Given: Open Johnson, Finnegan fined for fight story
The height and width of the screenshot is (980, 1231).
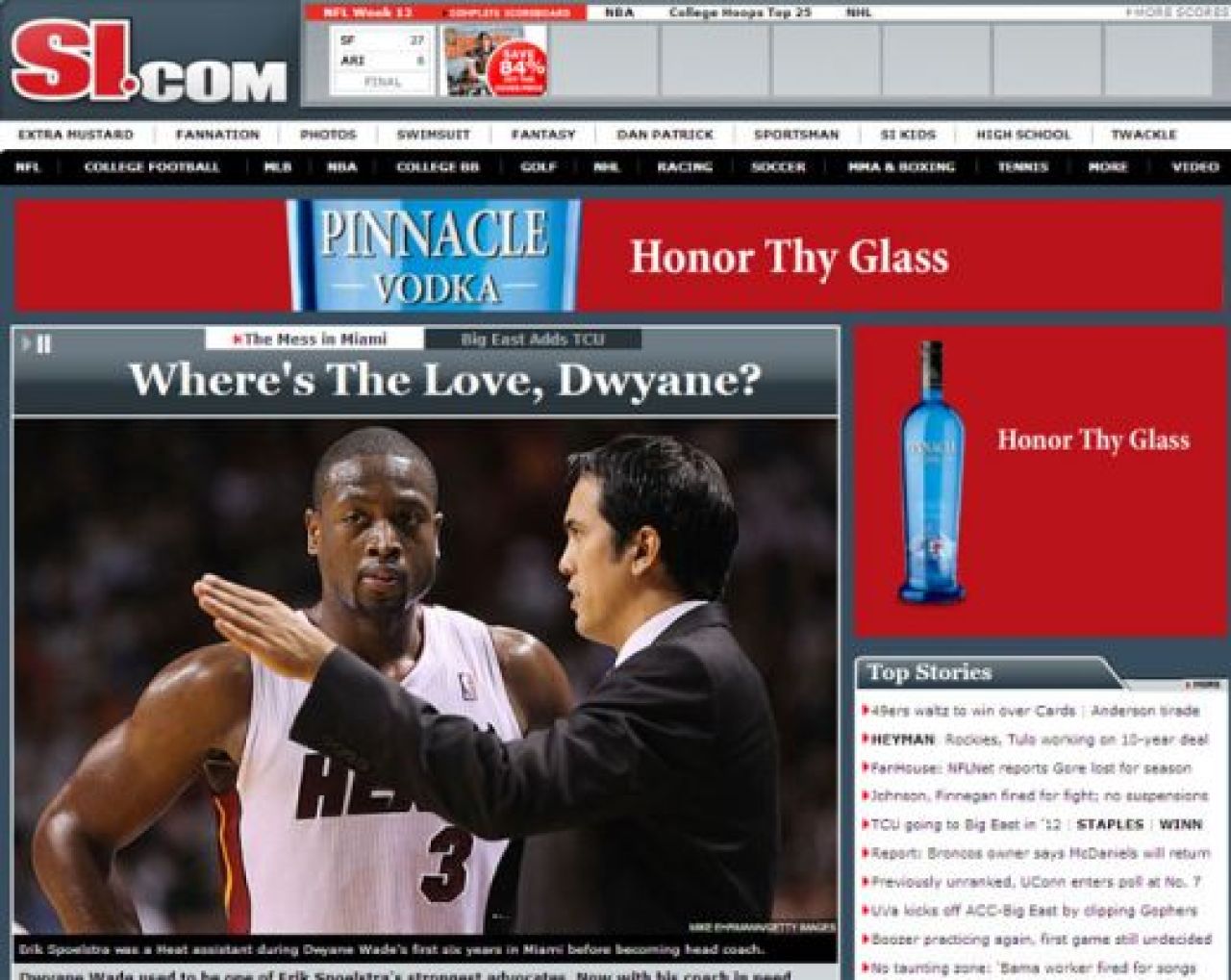Looking at the screenshot, I should click(x=1039, y=796).
